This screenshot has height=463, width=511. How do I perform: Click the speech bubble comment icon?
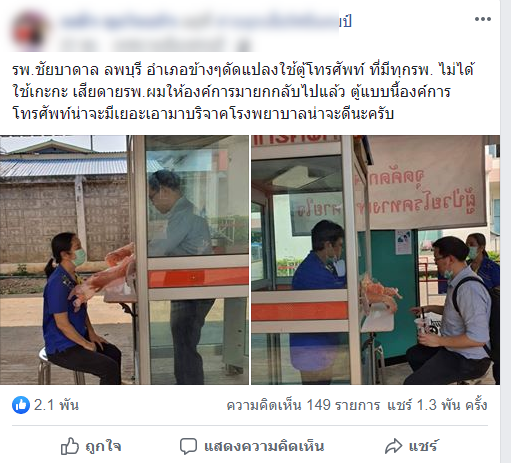click(x=188, y=446)
